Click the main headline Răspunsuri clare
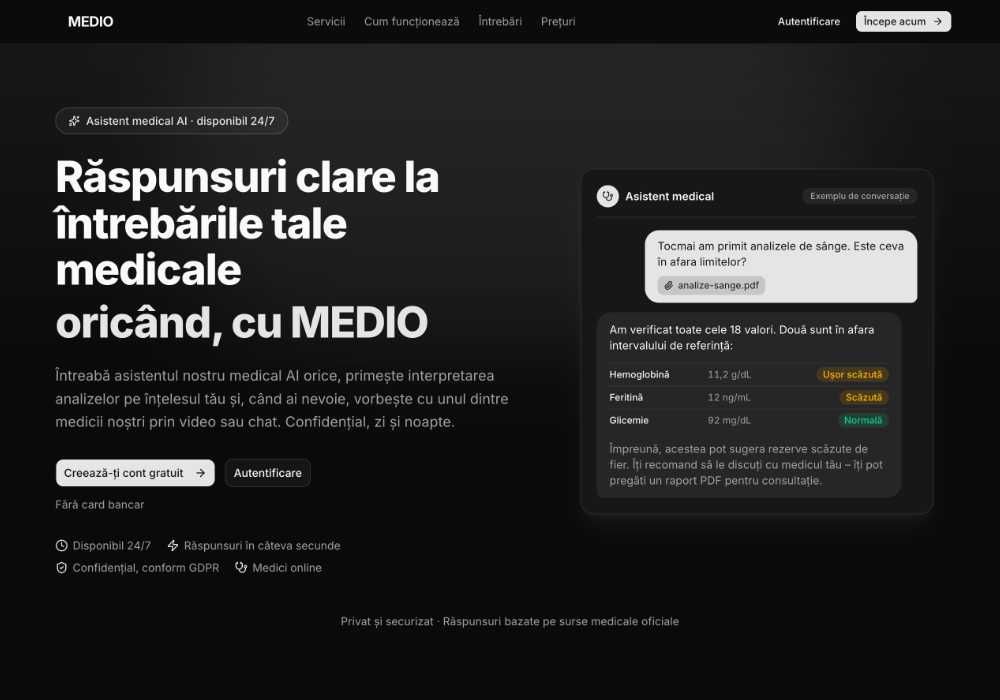The image size is (1000, 700). [x=247, y=251]
